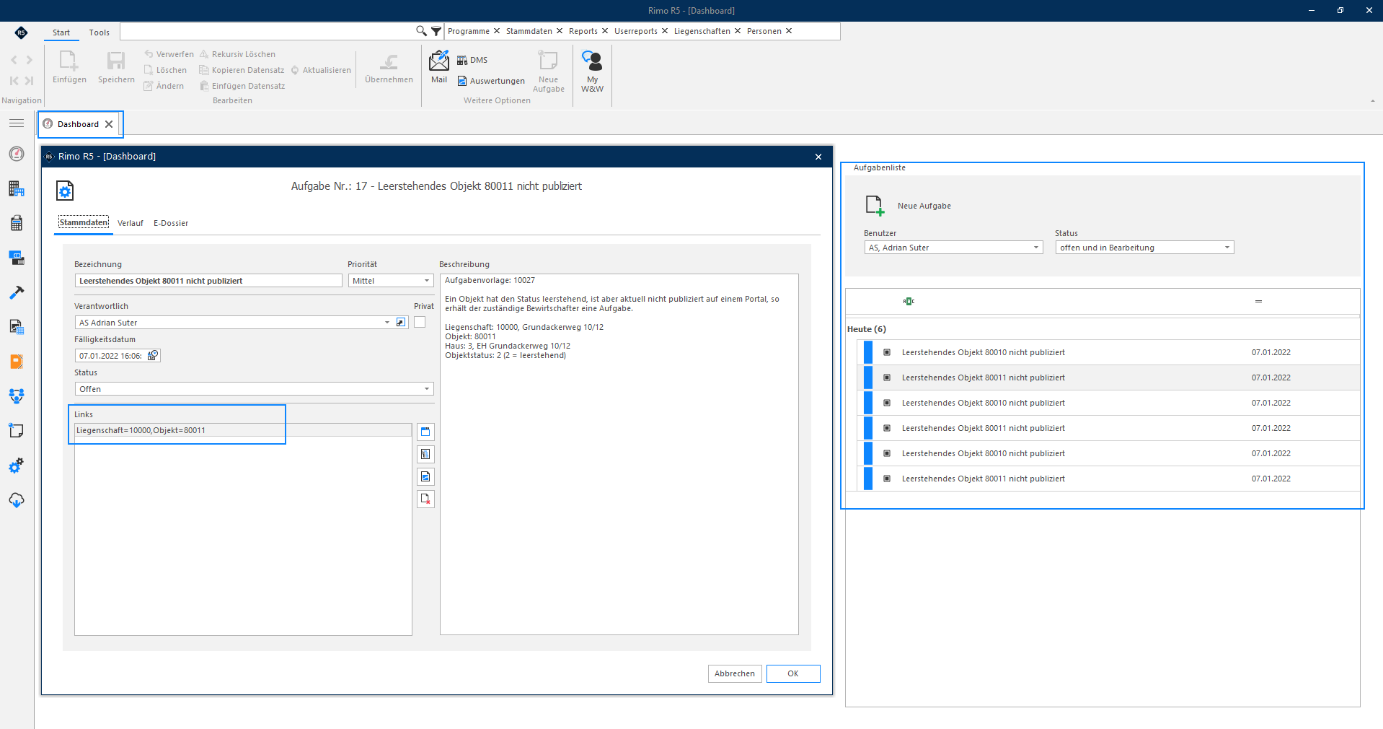This screenshot has width=1383, height=729.
Task: Click into the Bezeichnung text field
Action: pos(208,281)
